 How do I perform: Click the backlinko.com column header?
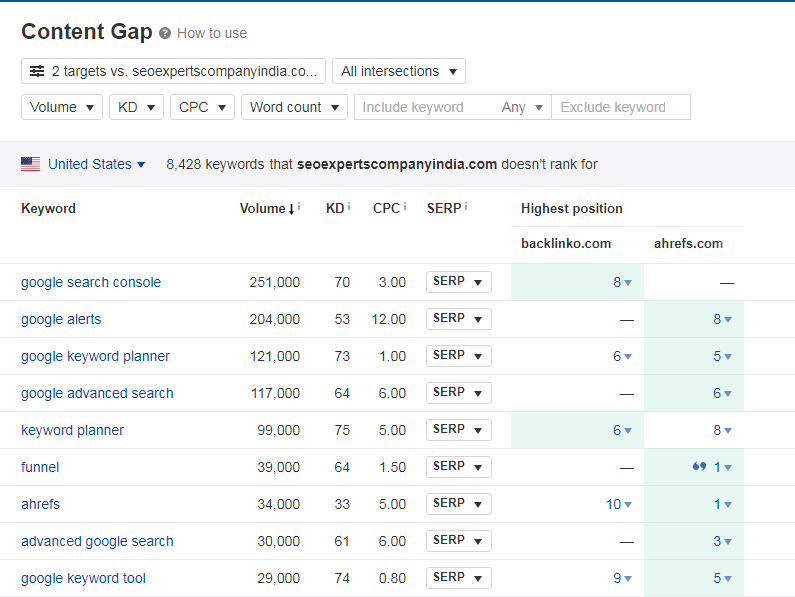click(566, 243)
